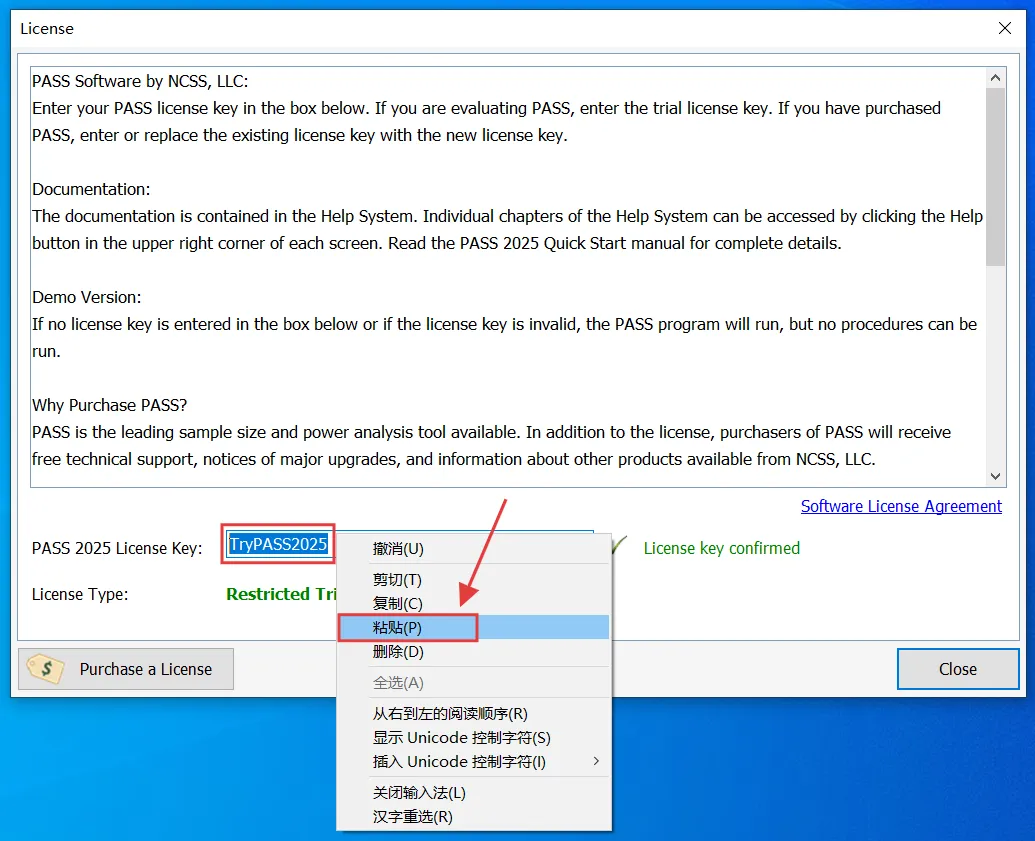1035x841 pixels.
Task: Close the License window with the X
Action: click(1005, 28)
